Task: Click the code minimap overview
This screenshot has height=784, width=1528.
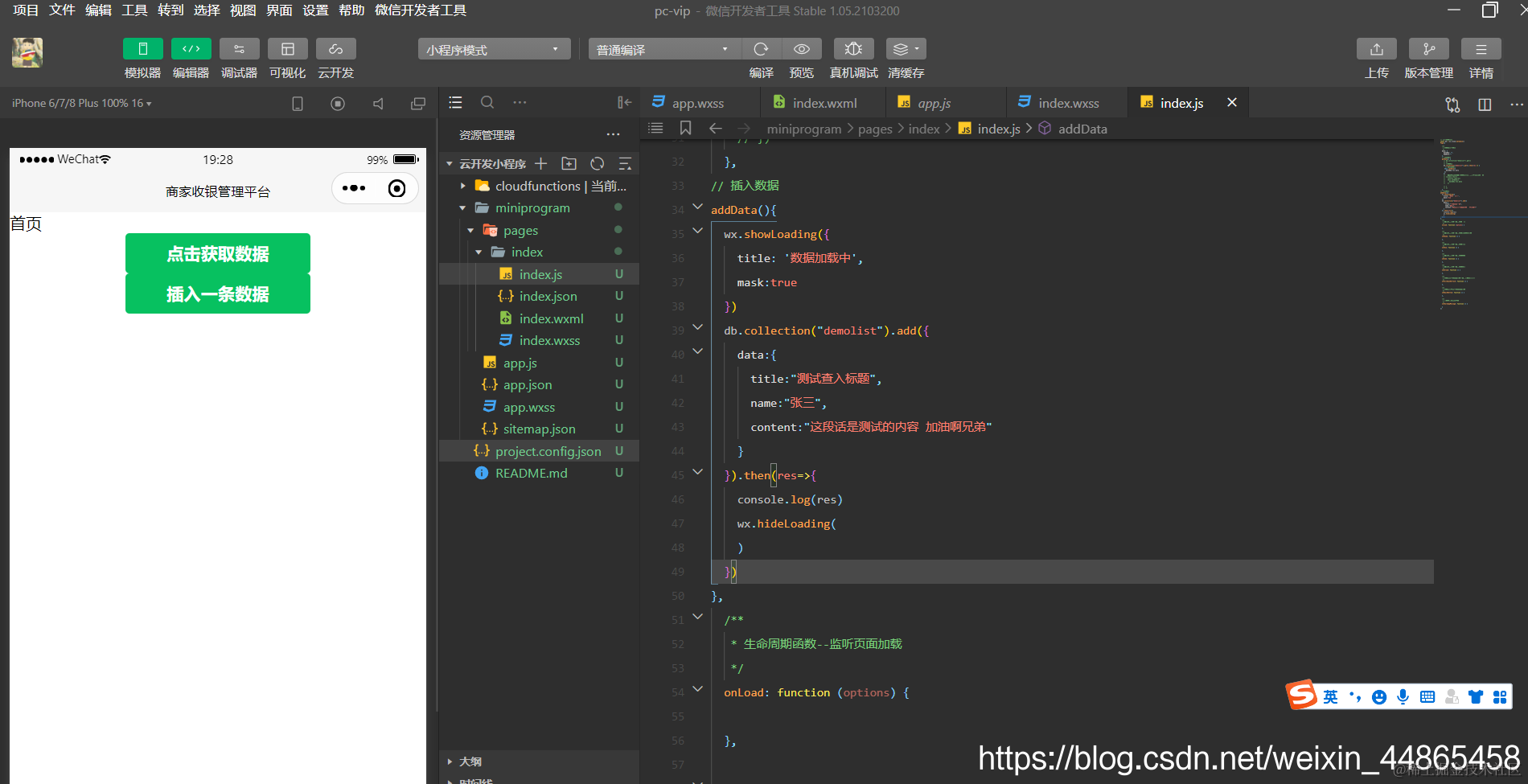Action: [1476, 225]
